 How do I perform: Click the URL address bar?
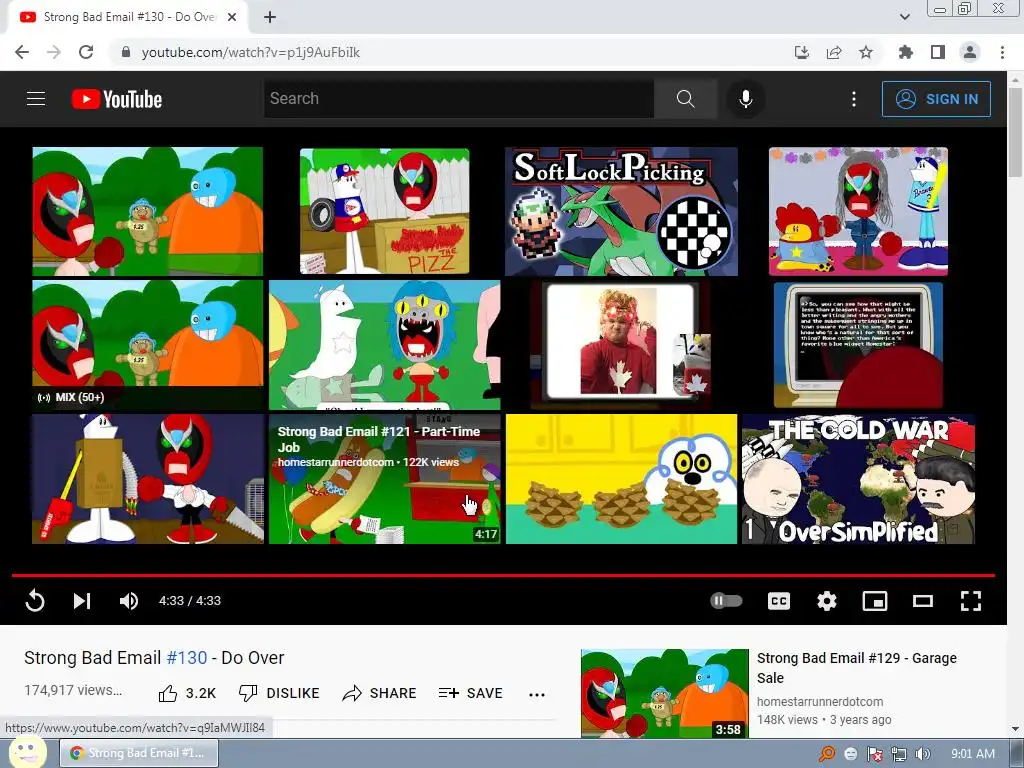(x=451, y=52)
